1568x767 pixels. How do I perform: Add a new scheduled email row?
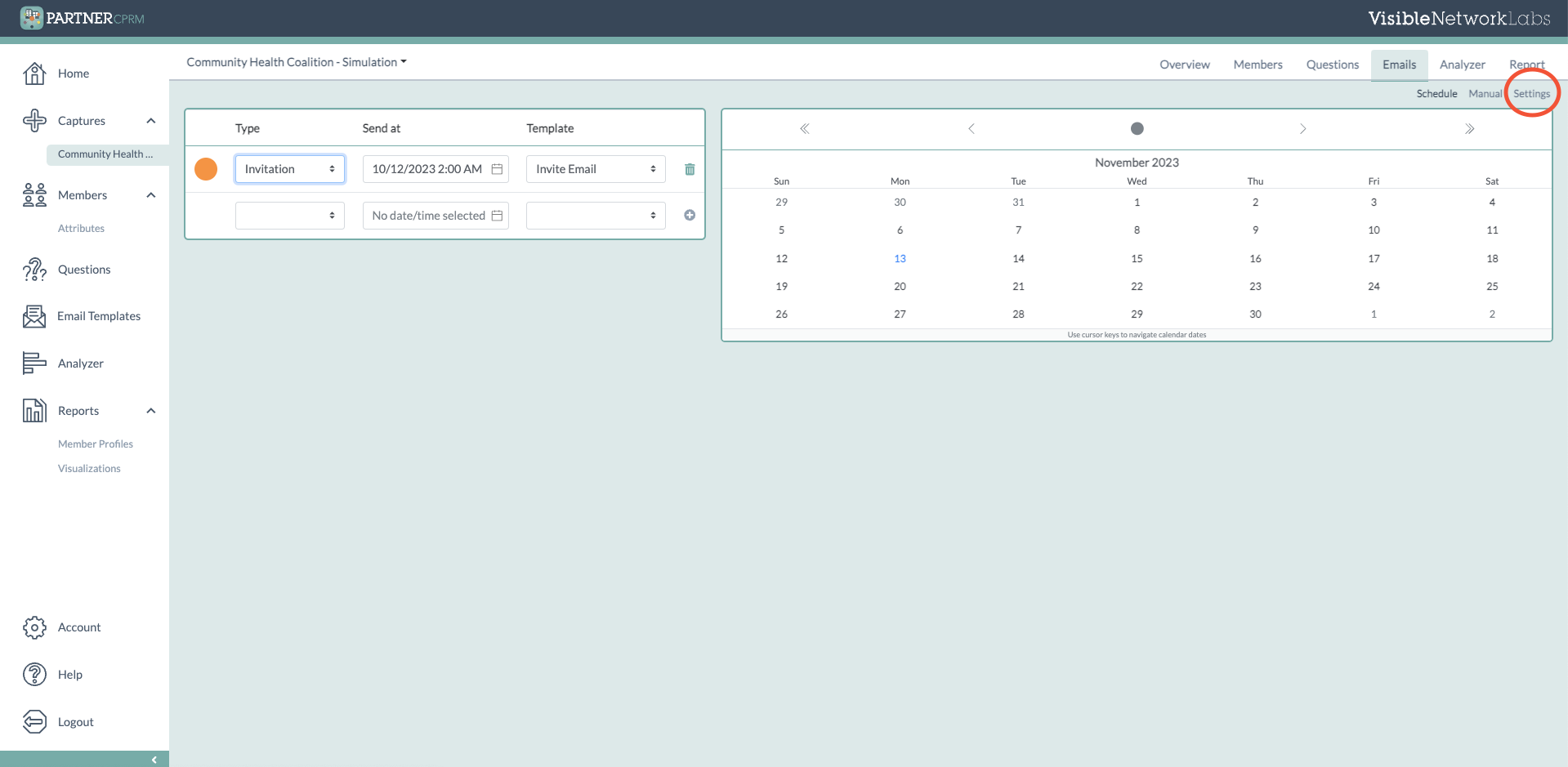pos(689,215)
